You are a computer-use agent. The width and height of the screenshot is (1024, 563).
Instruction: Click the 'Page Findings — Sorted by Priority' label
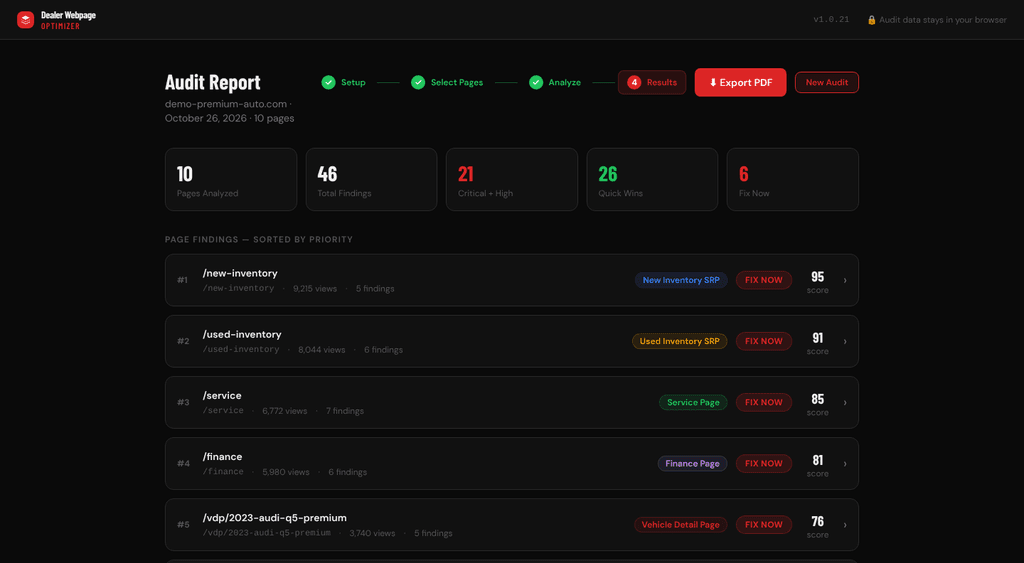pyautogui.click(x=259, y=240)
